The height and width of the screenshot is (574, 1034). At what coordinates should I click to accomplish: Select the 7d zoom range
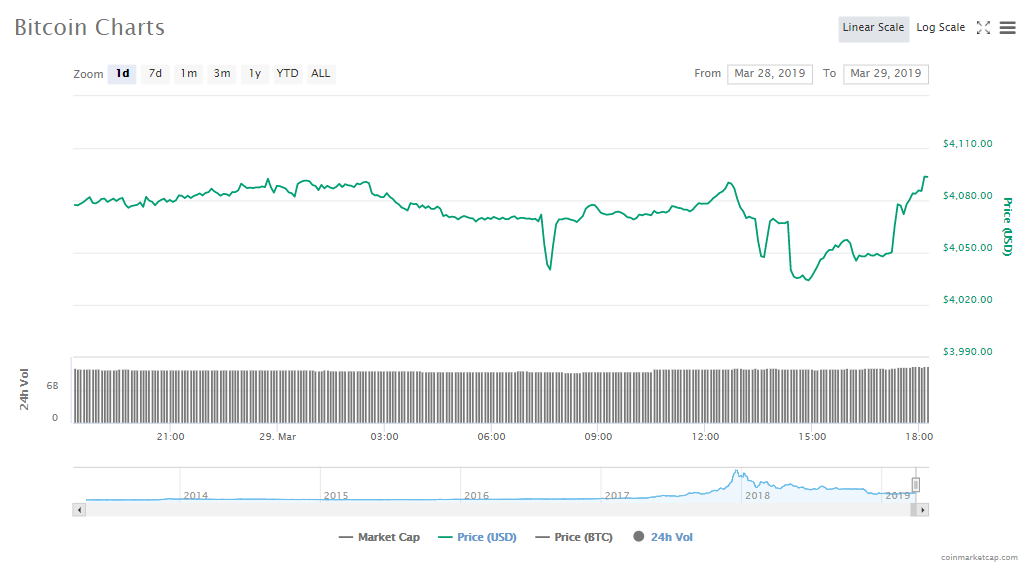click(155, 73)
